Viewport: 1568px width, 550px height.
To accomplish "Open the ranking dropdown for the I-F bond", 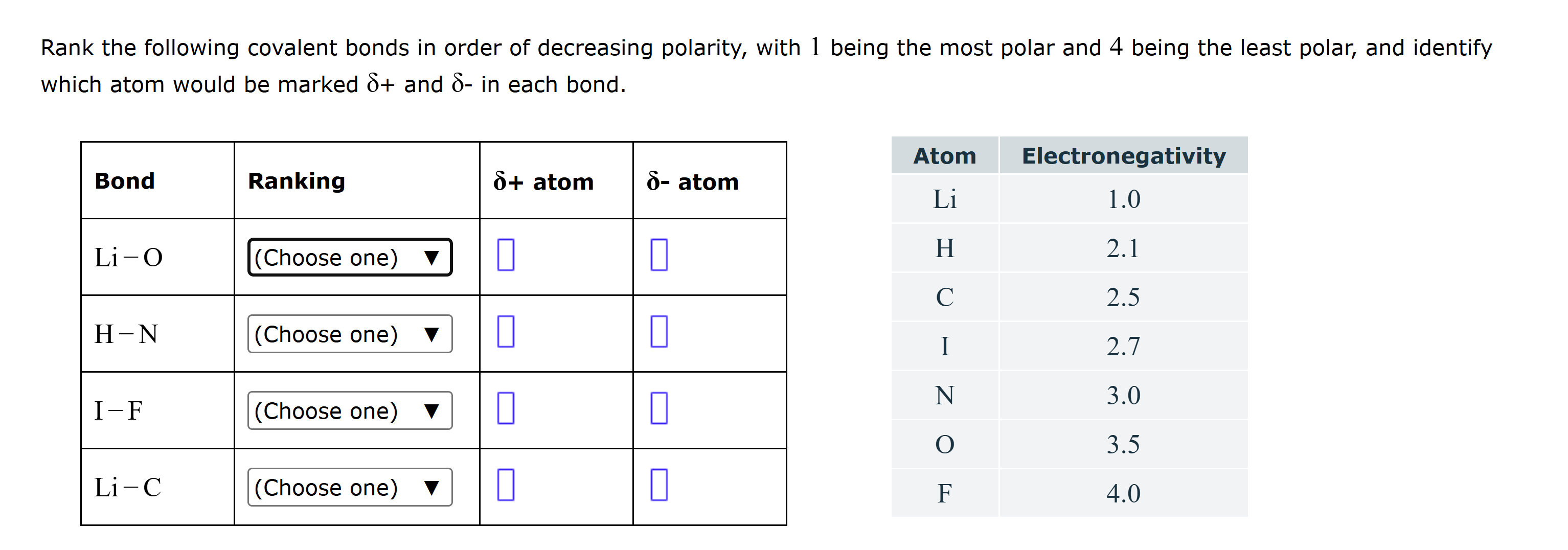I will 350,410.
